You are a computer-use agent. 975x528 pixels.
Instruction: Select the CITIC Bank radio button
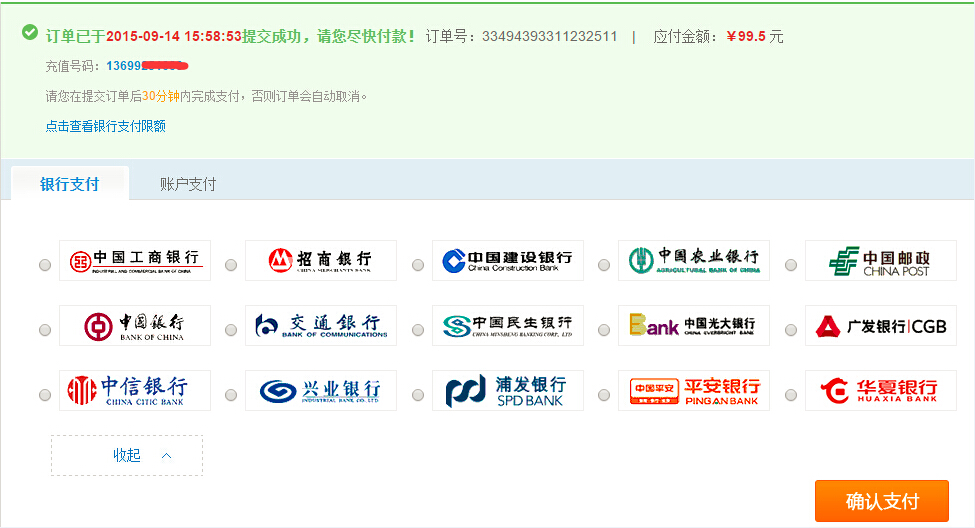point(45,395)
